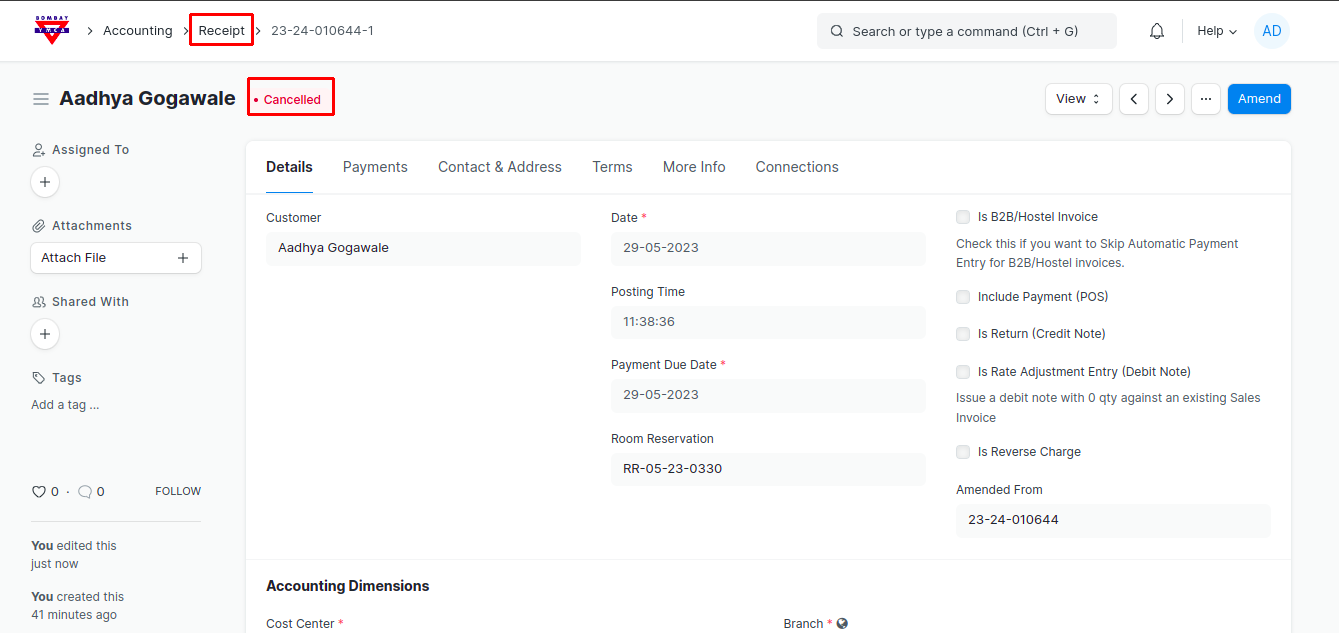
Task: Open the three-dots more options menu
Action: pos(1206,99)
